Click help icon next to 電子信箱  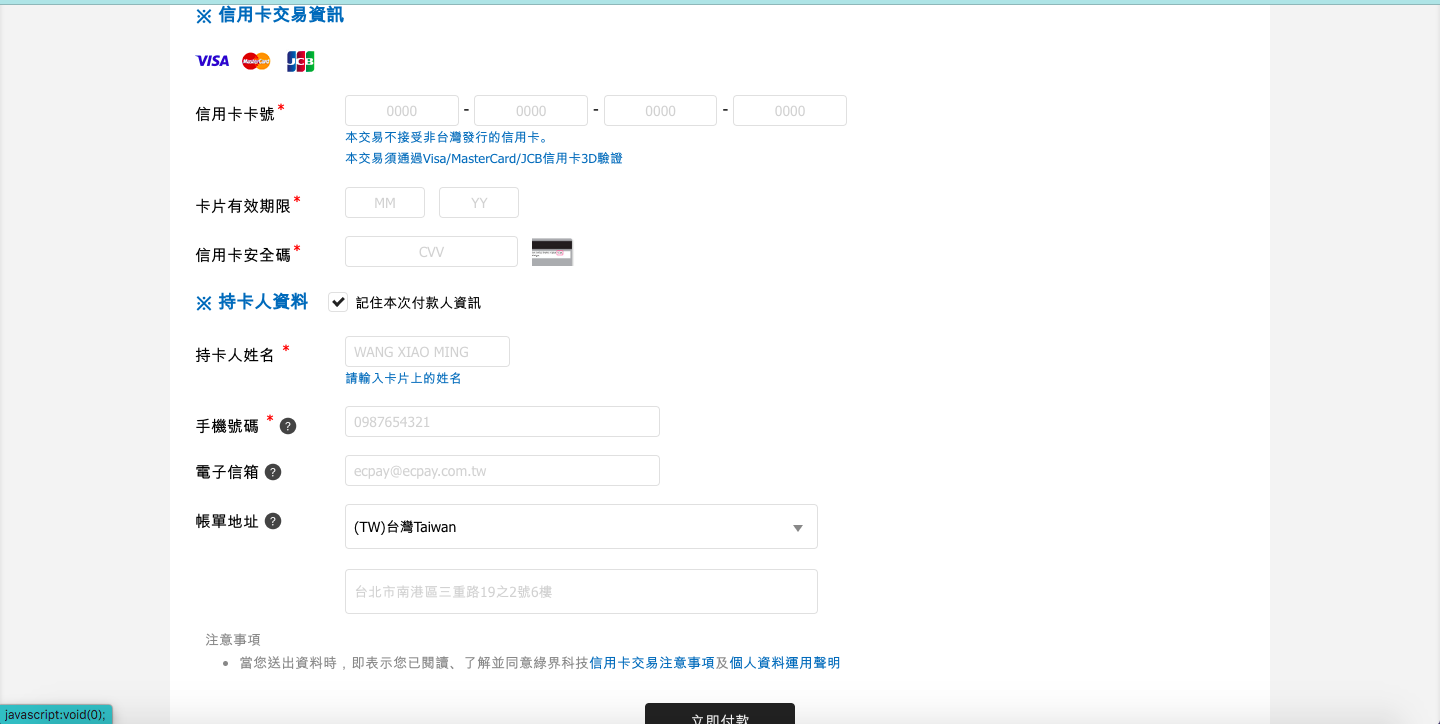click(x=273, y=472)
